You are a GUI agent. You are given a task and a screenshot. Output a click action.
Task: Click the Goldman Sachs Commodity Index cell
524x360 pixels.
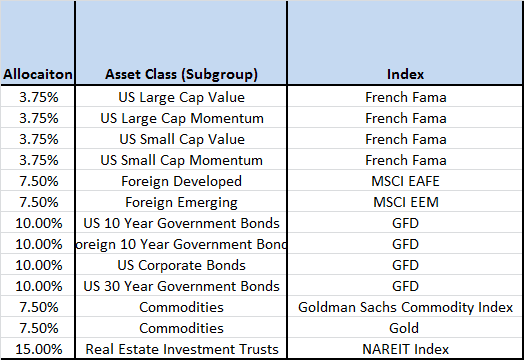(x=405, y=307)
